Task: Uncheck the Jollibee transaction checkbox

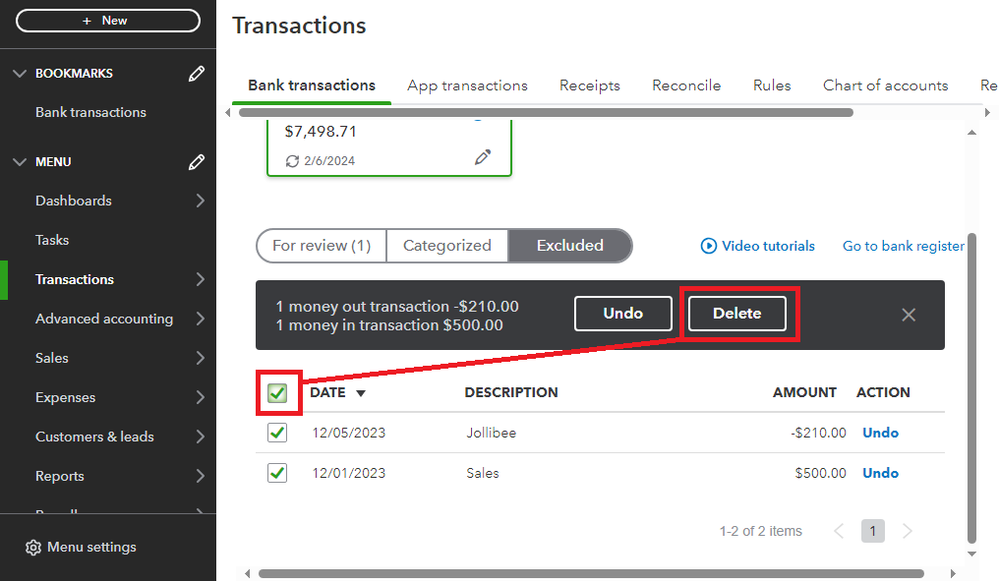Action: click(277, 433)
